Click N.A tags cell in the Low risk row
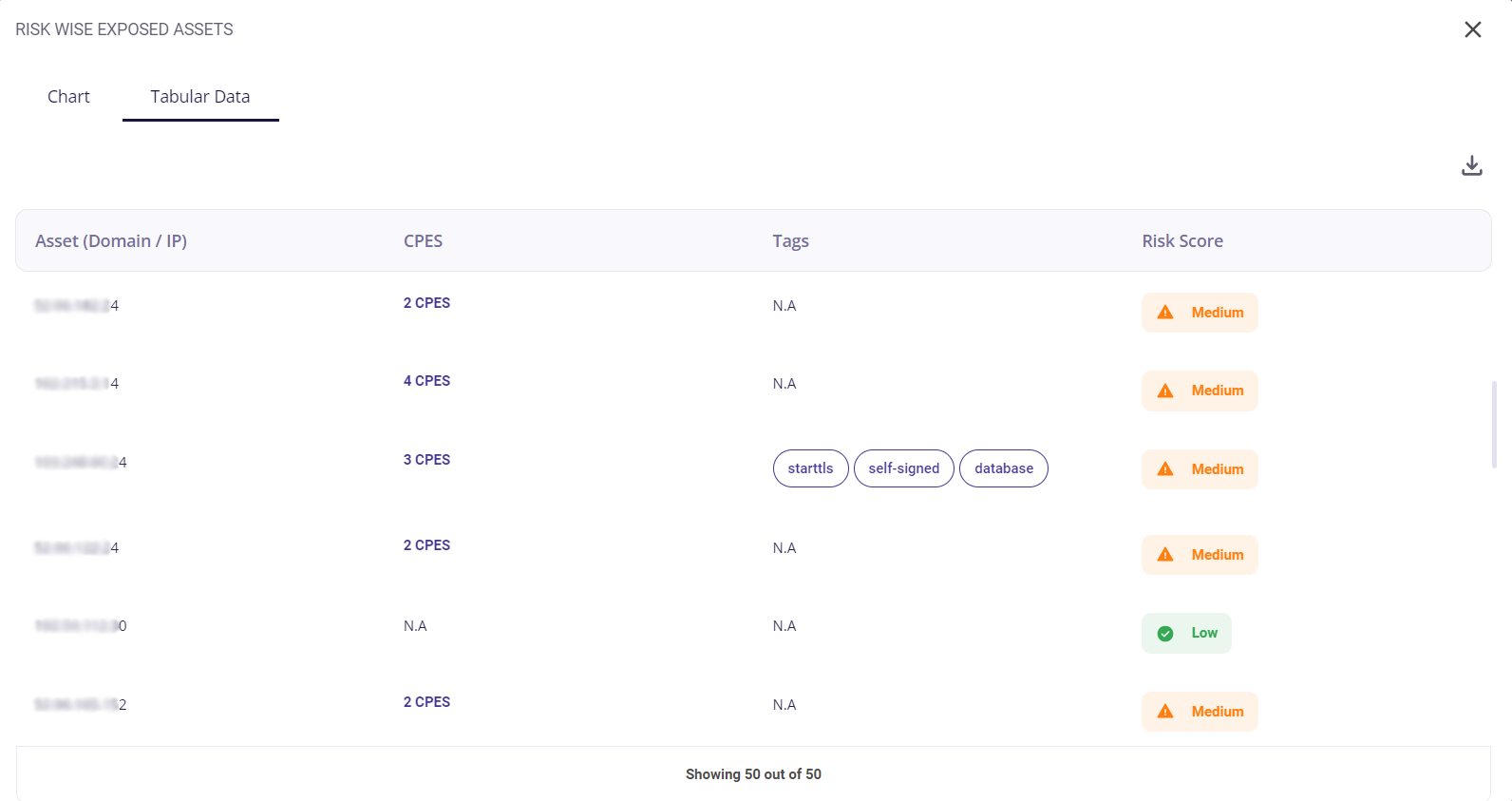The width and height of the screenshot is (1512, 801). (x=784, y=626)
